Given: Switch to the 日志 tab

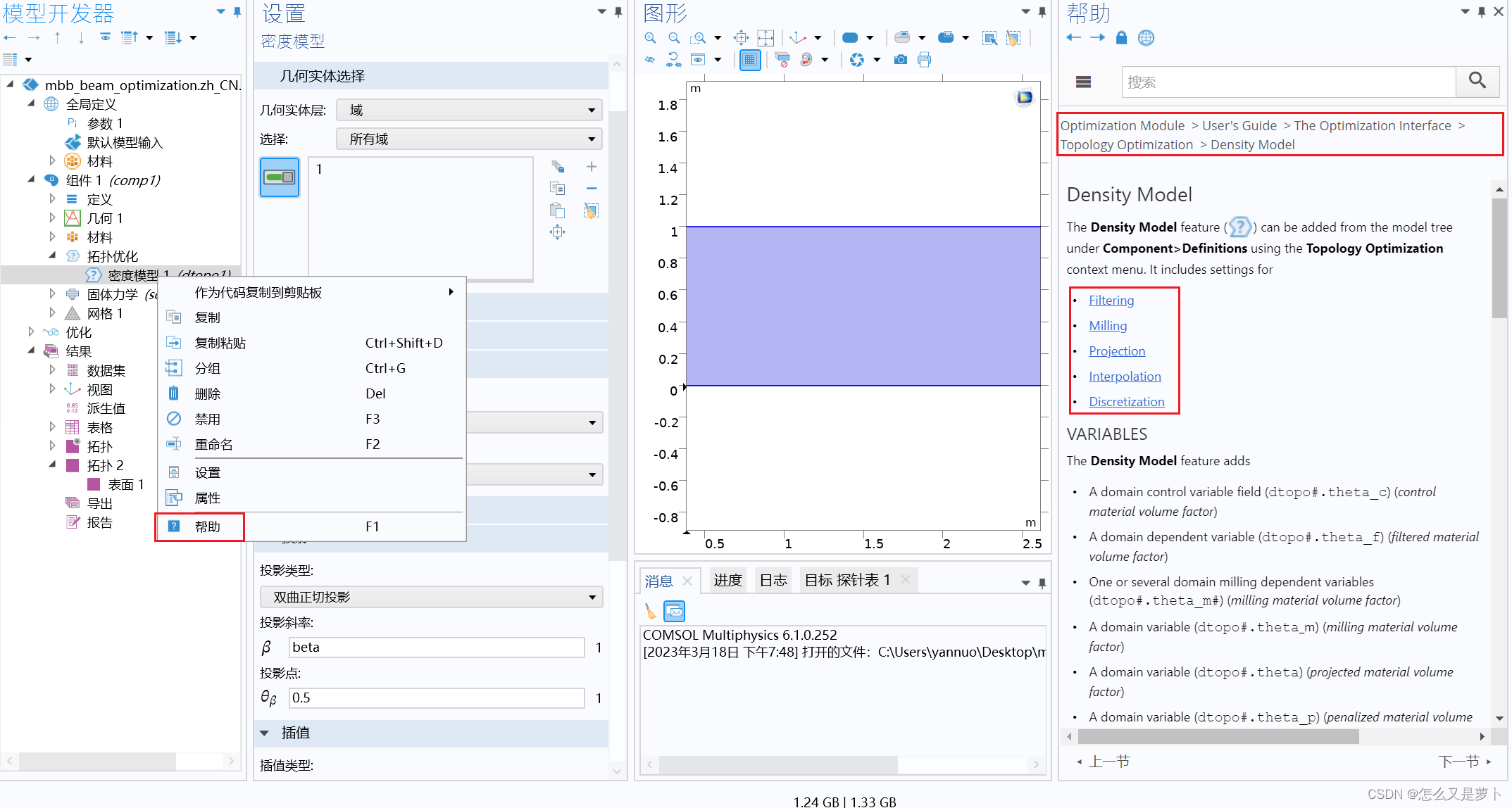Looking at the screenshot, I should (x=773, y=581).
